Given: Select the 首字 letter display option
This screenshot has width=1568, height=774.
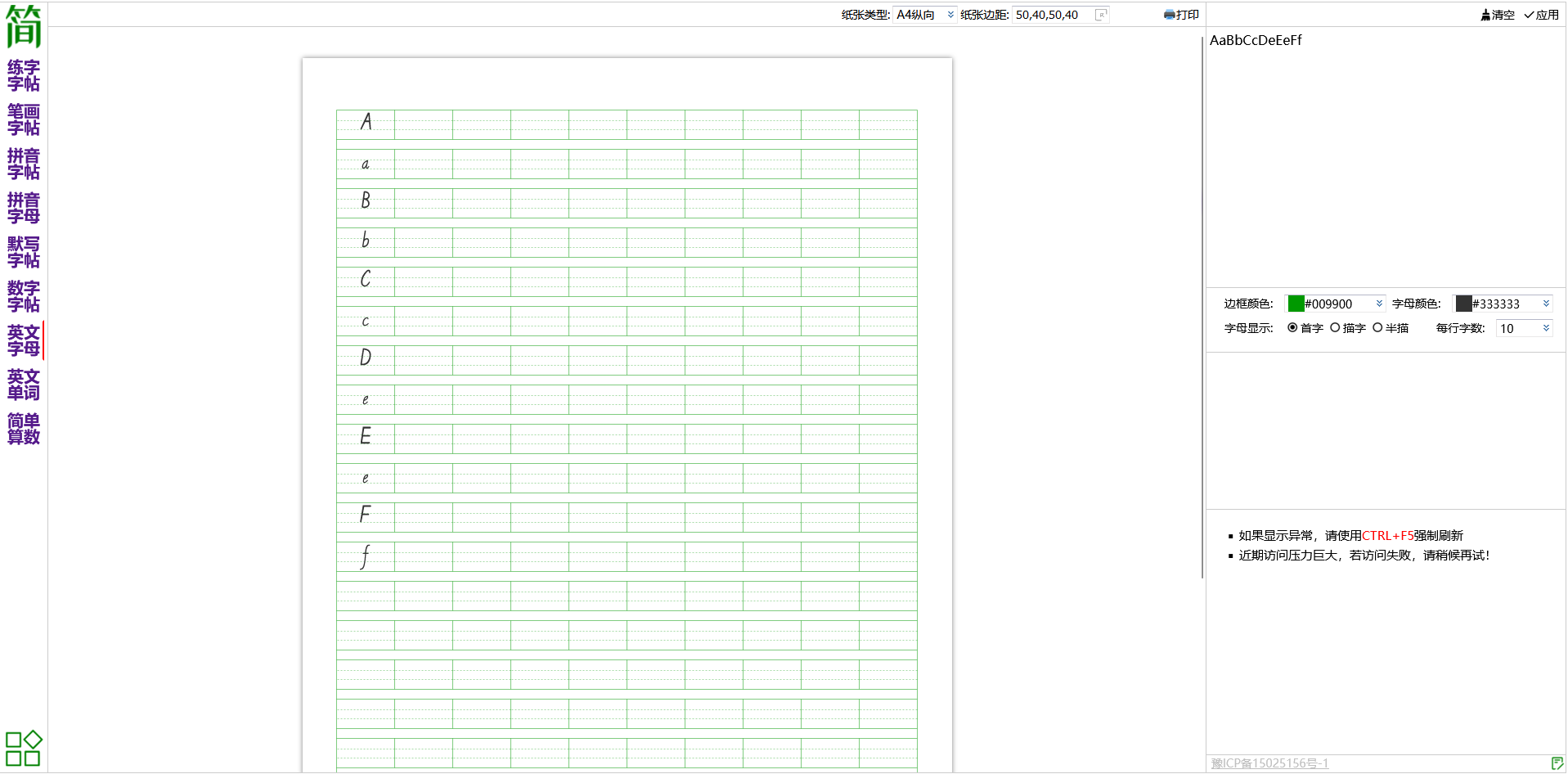Looking at the screenshot, I should (x=1292, y=328).
